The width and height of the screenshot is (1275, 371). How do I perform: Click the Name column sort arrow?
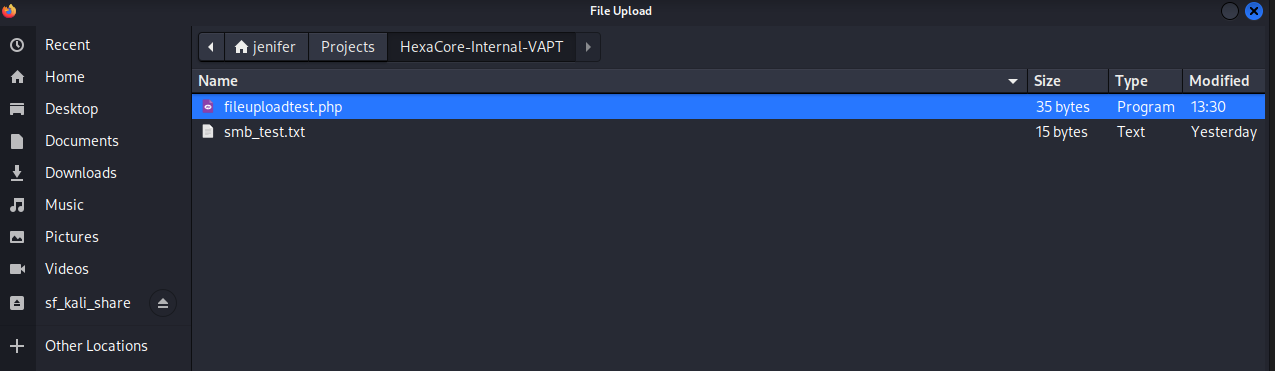pyautogui.click(x=1013, y=81)
